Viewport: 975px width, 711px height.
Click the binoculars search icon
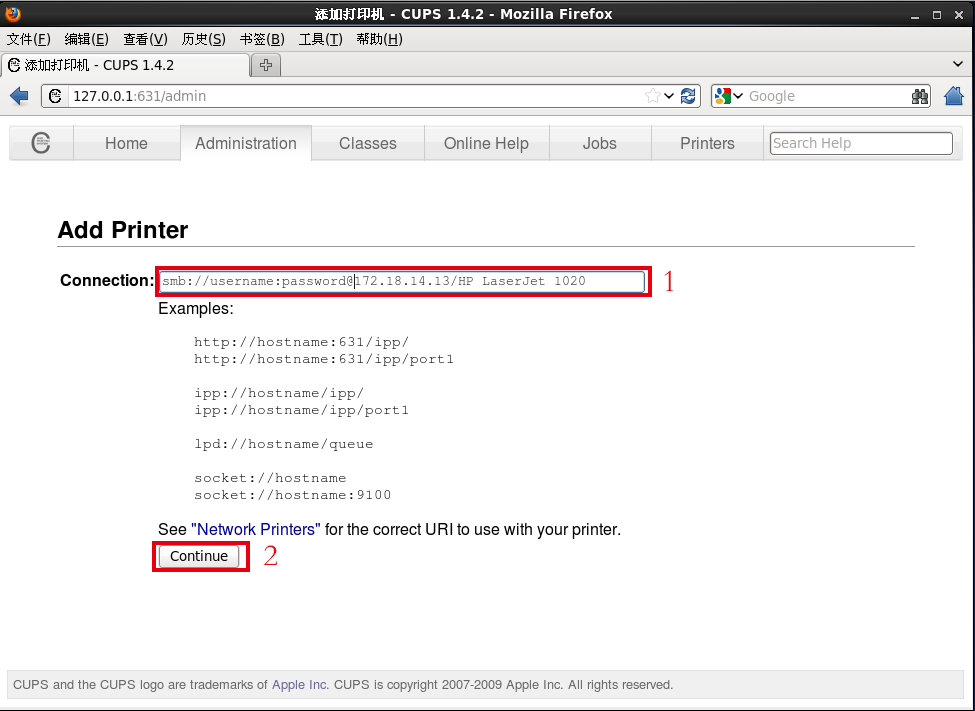pos(920,96)
